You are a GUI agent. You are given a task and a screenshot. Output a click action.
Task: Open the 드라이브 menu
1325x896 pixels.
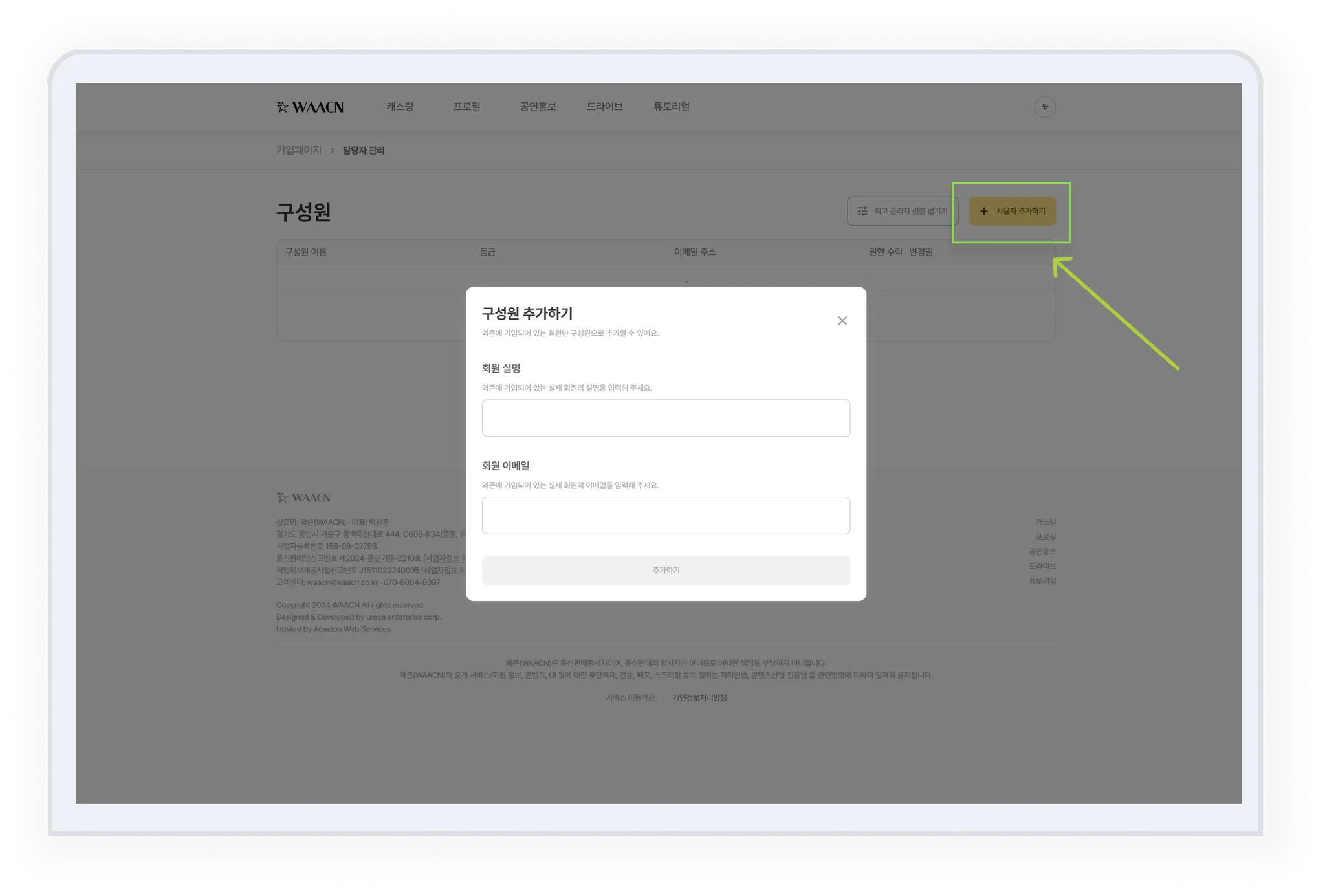click(x=604, y=107)
